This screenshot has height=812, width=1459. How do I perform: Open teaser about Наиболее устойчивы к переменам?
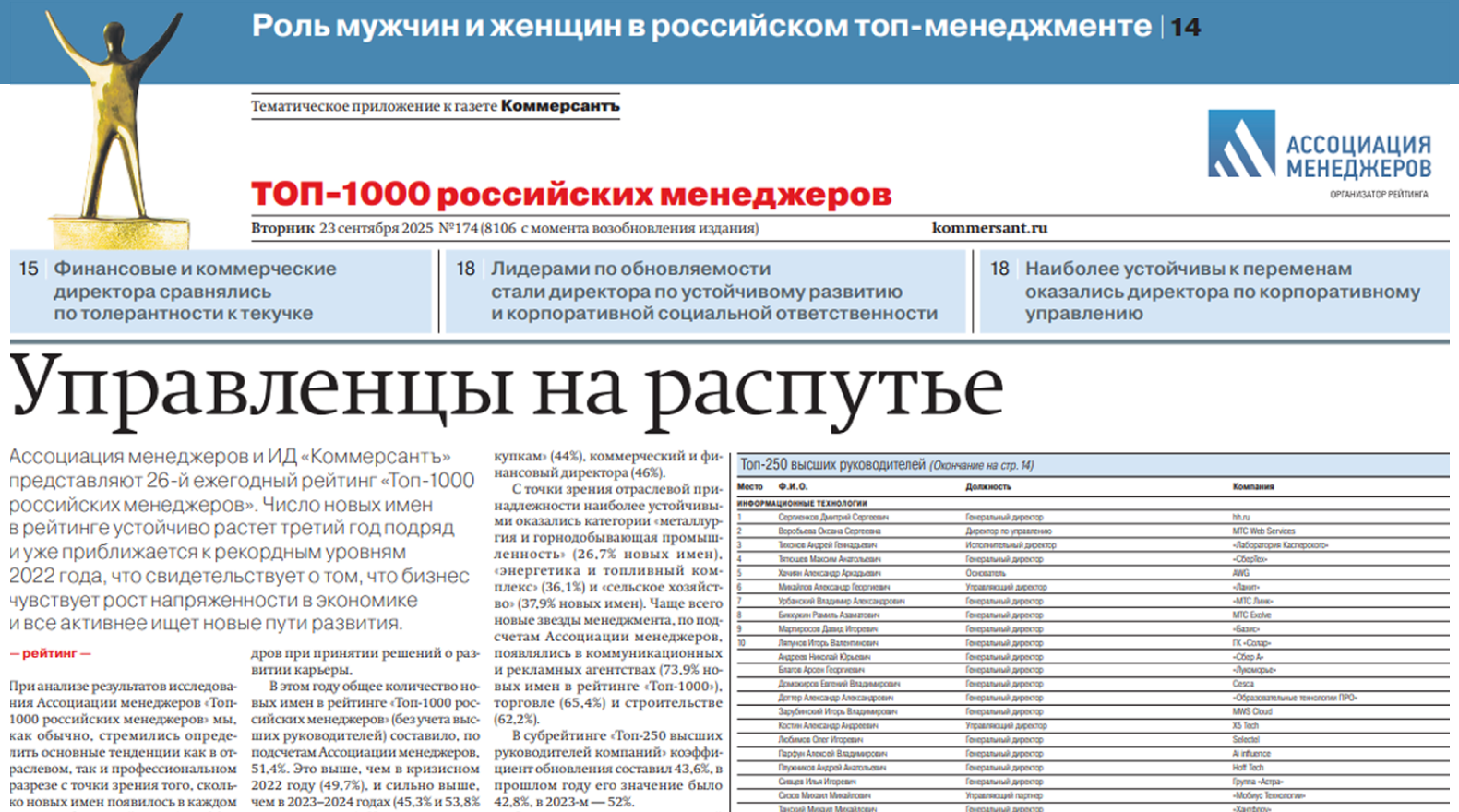(1221, 291)
